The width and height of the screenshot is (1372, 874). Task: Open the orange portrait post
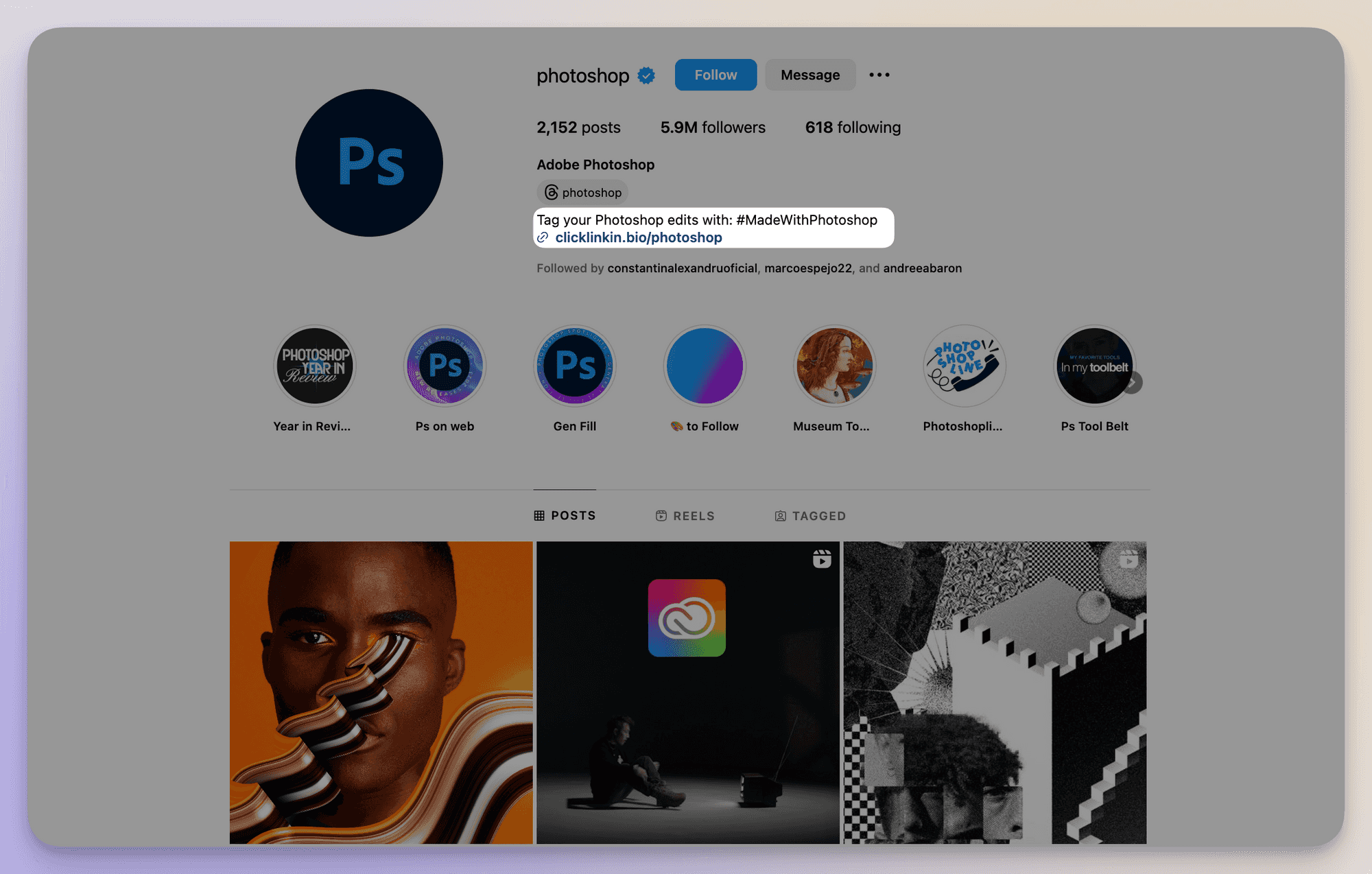(x=381, y=692)
